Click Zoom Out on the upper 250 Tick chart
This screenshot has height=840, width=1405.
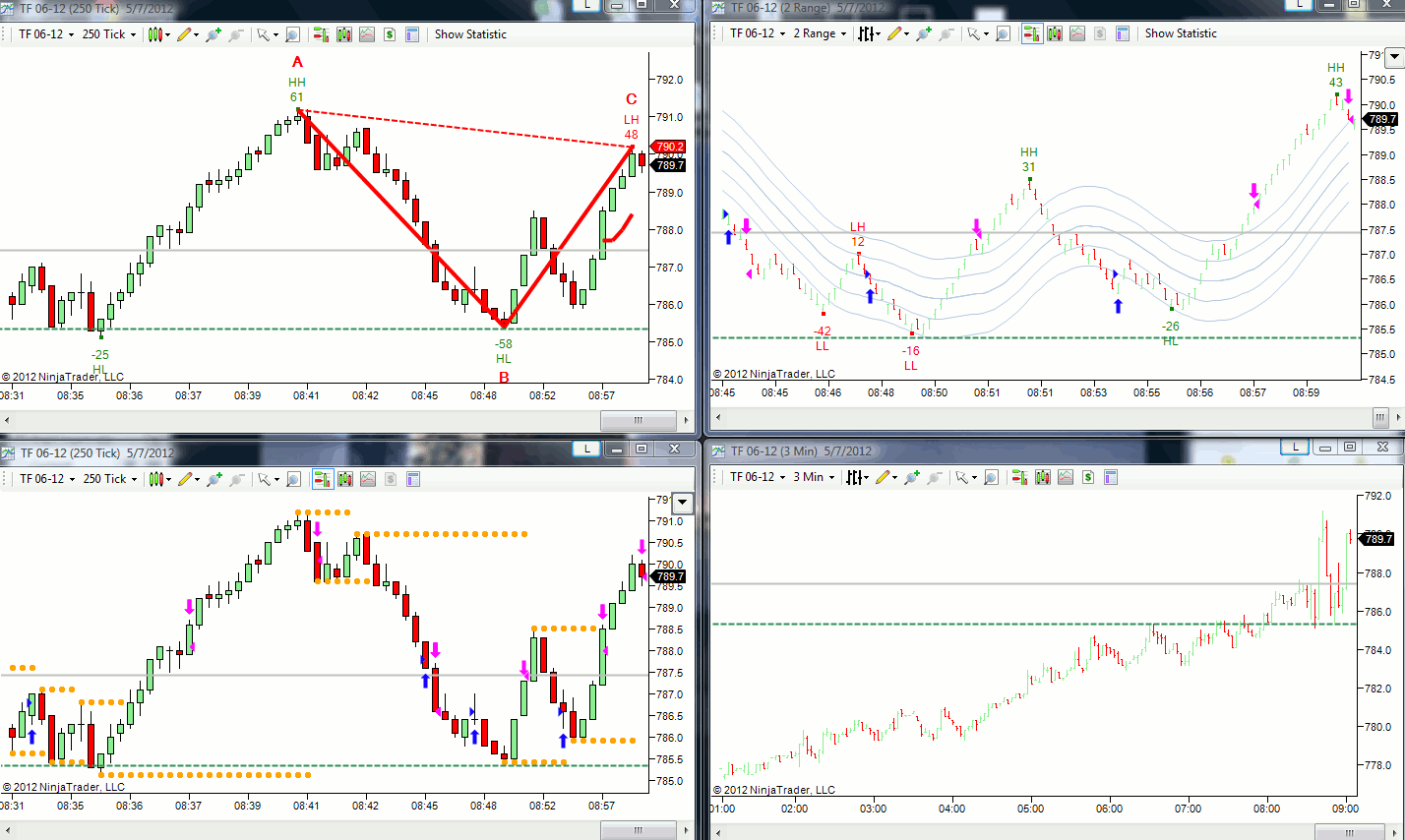[x=236, y=34]
